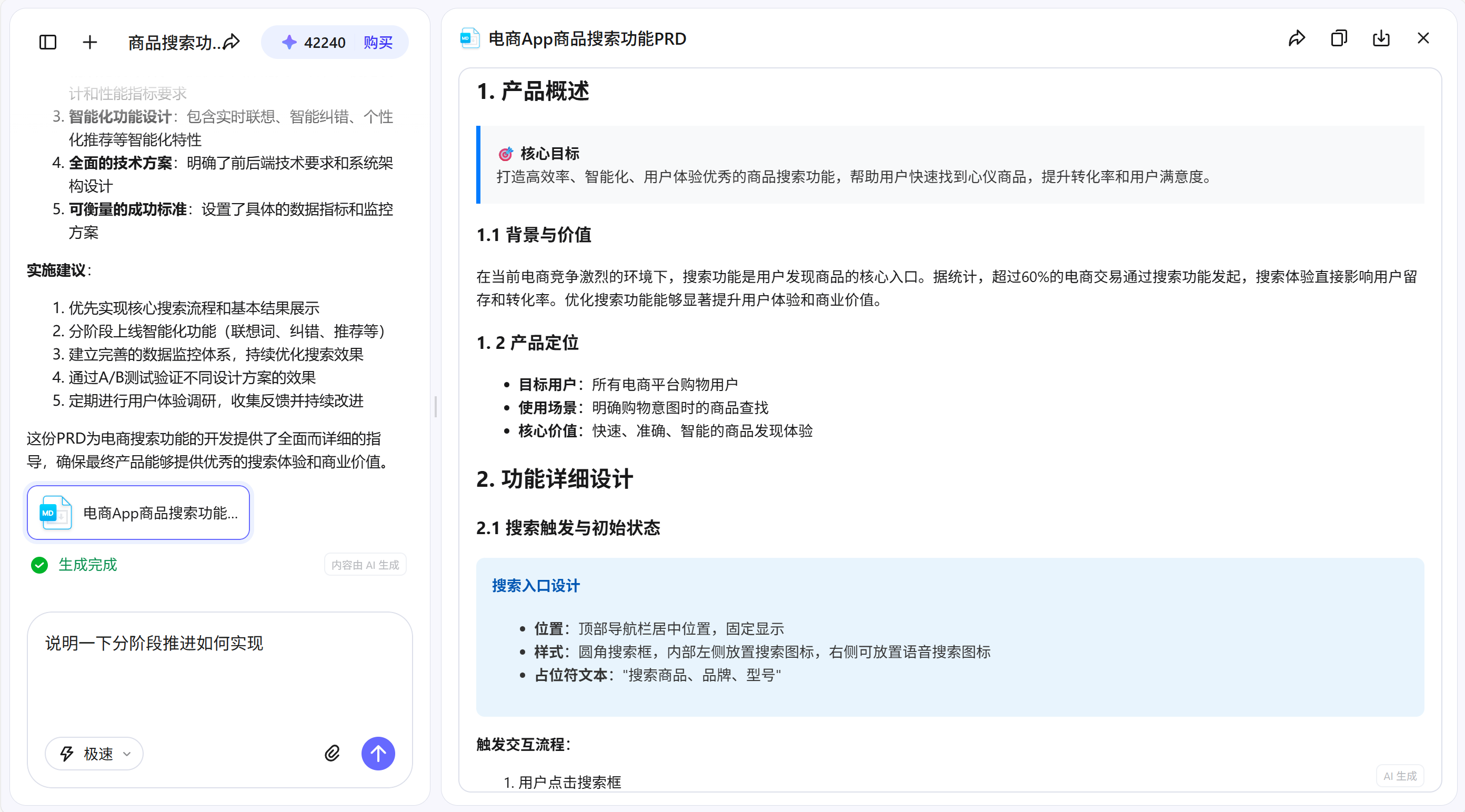Click the lightning icon for speed mode
1465x812 pixels.
(x=66, y=753)
